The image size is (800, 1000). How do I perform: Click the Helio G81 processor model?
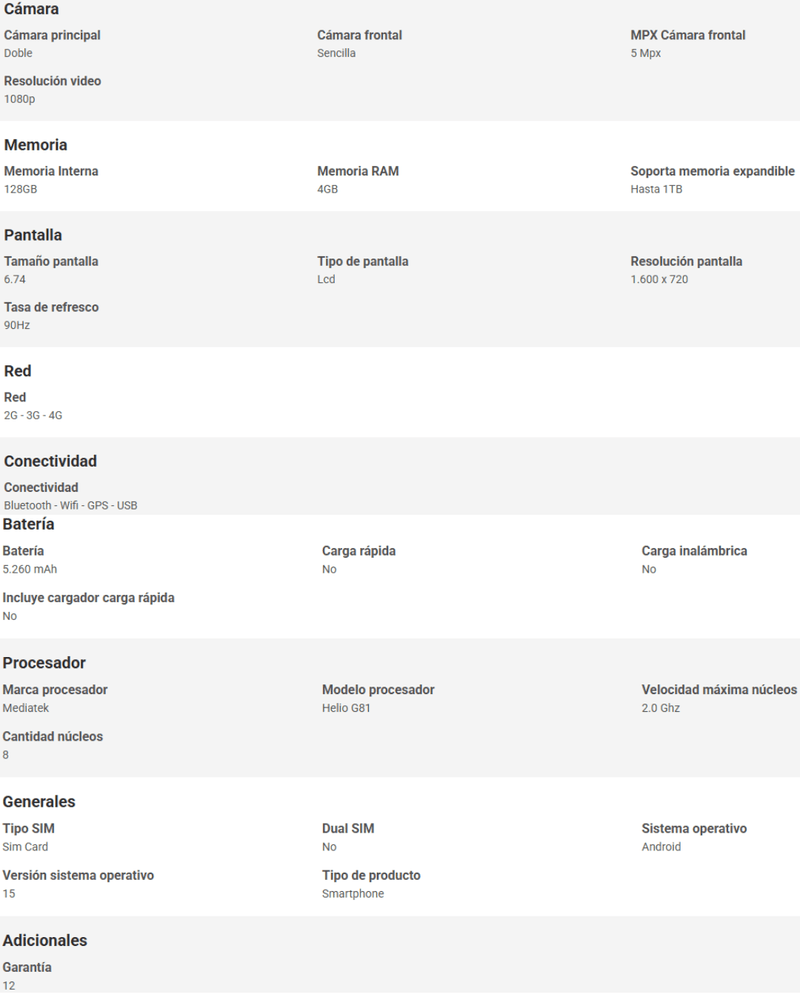346,708
